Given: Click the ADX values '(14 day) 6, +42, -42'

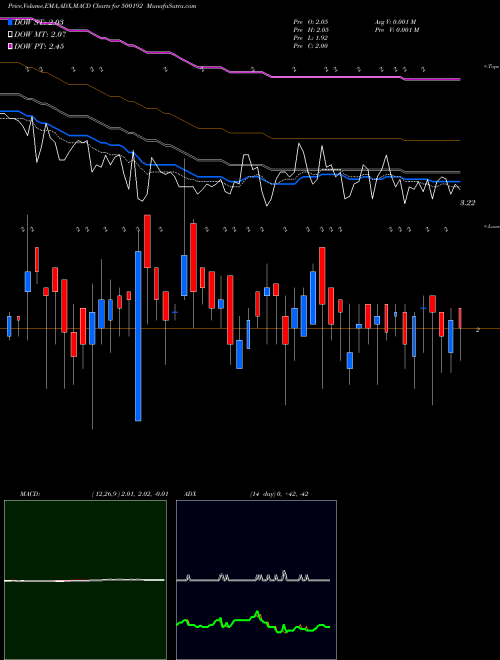Looking at the screenshot, I should pyautogui.click(x=279, y=494).
